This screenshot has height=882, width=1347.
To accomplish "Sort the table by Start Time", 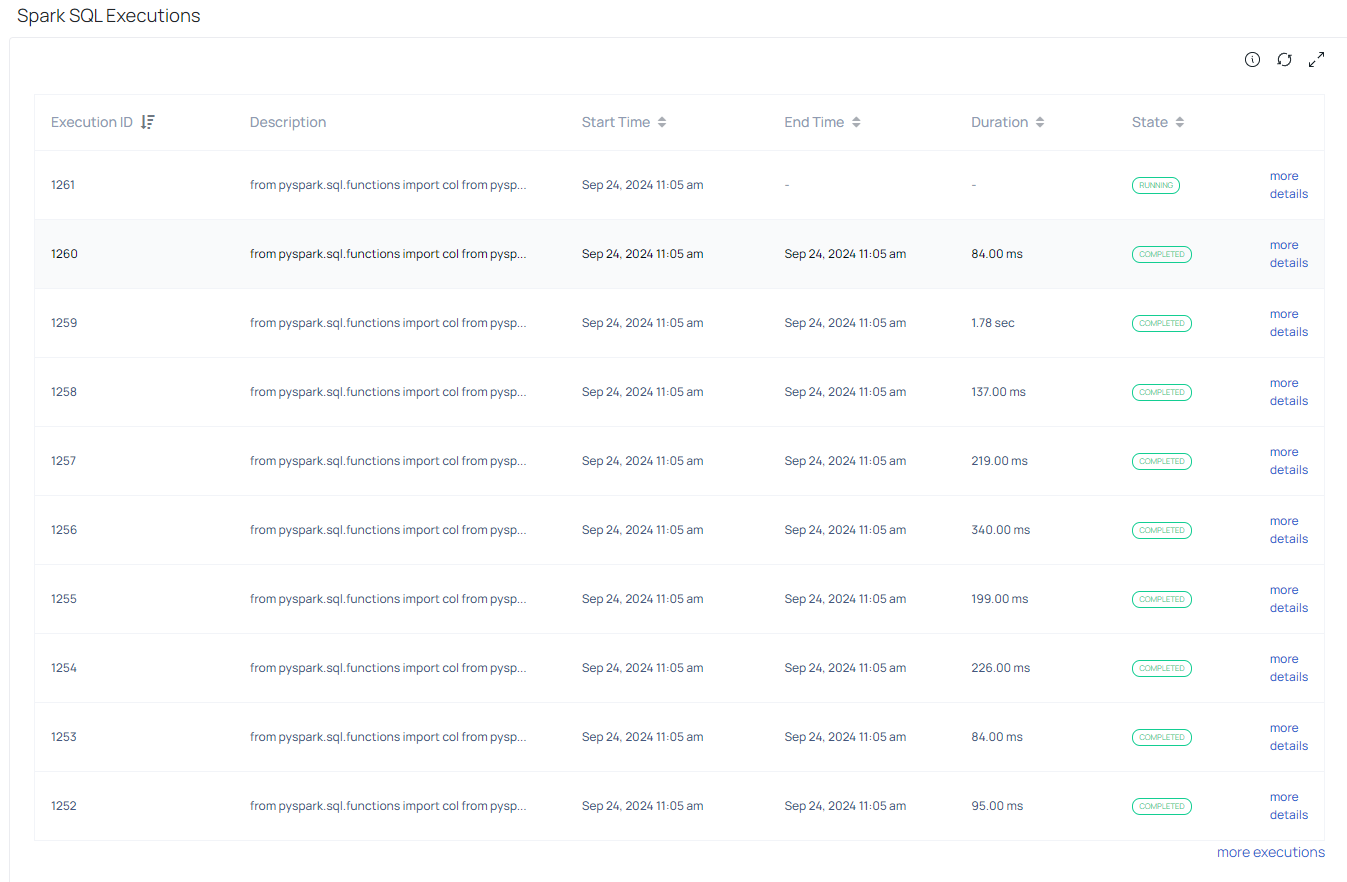I will click(x=662, y=122).
